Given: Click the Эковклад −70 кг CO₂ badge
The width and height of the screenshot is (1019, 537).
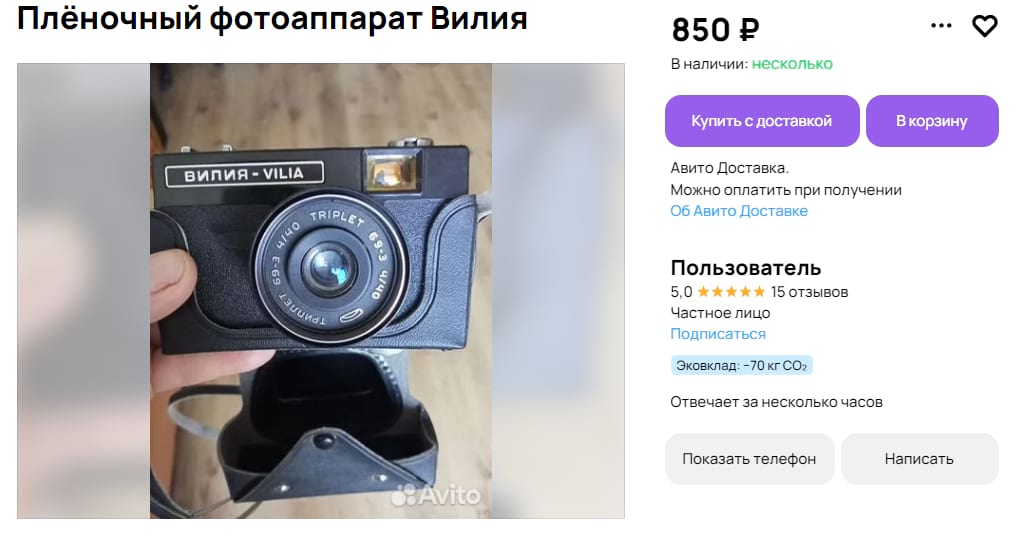Looking at the screenshot, I should 742,366.
